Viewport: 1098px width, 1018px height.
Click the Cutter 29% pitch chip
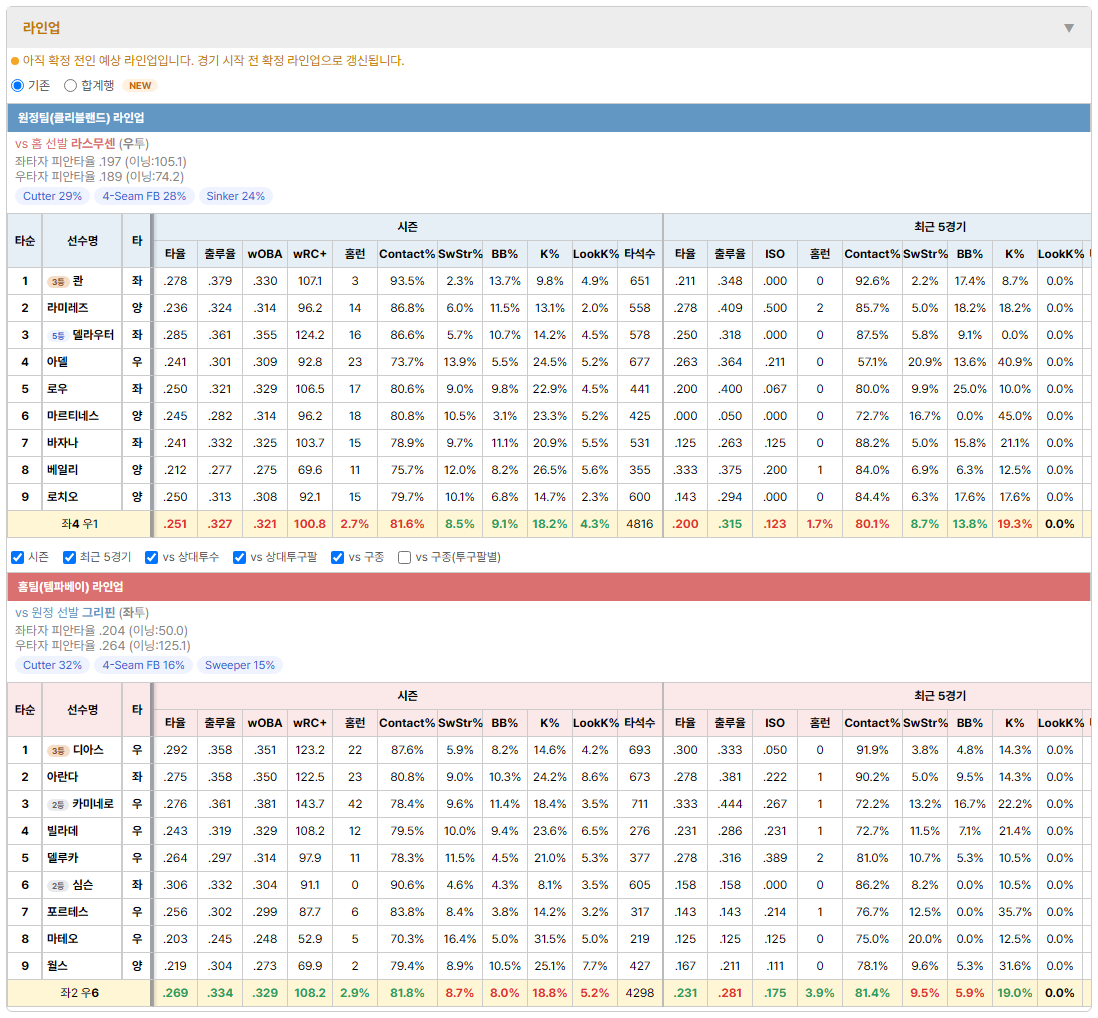[x=53, y=196]
